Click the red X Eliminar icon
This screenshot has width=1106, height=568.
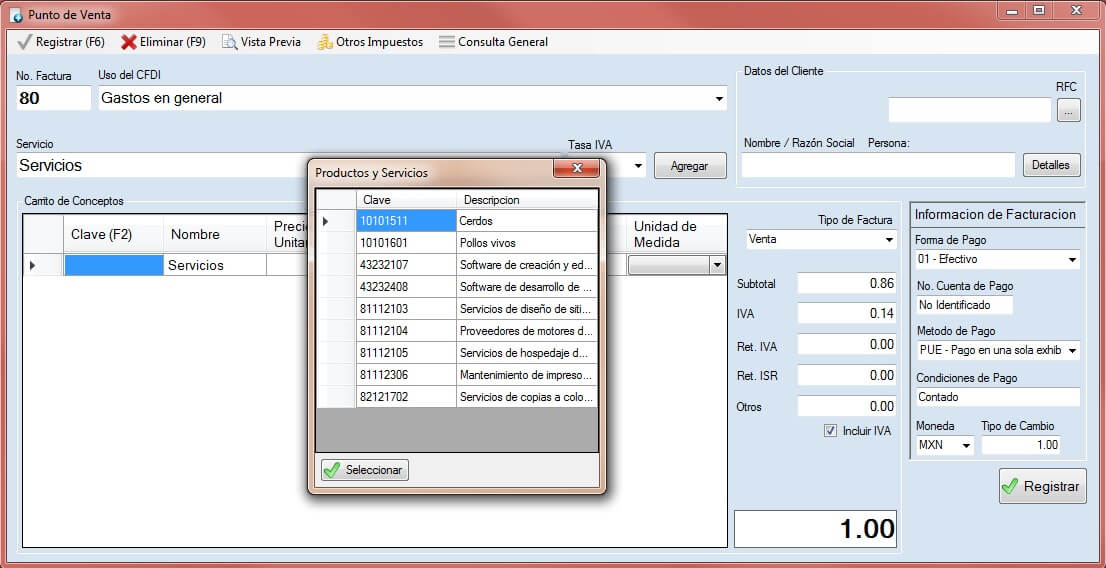click(x=128, y=42)
